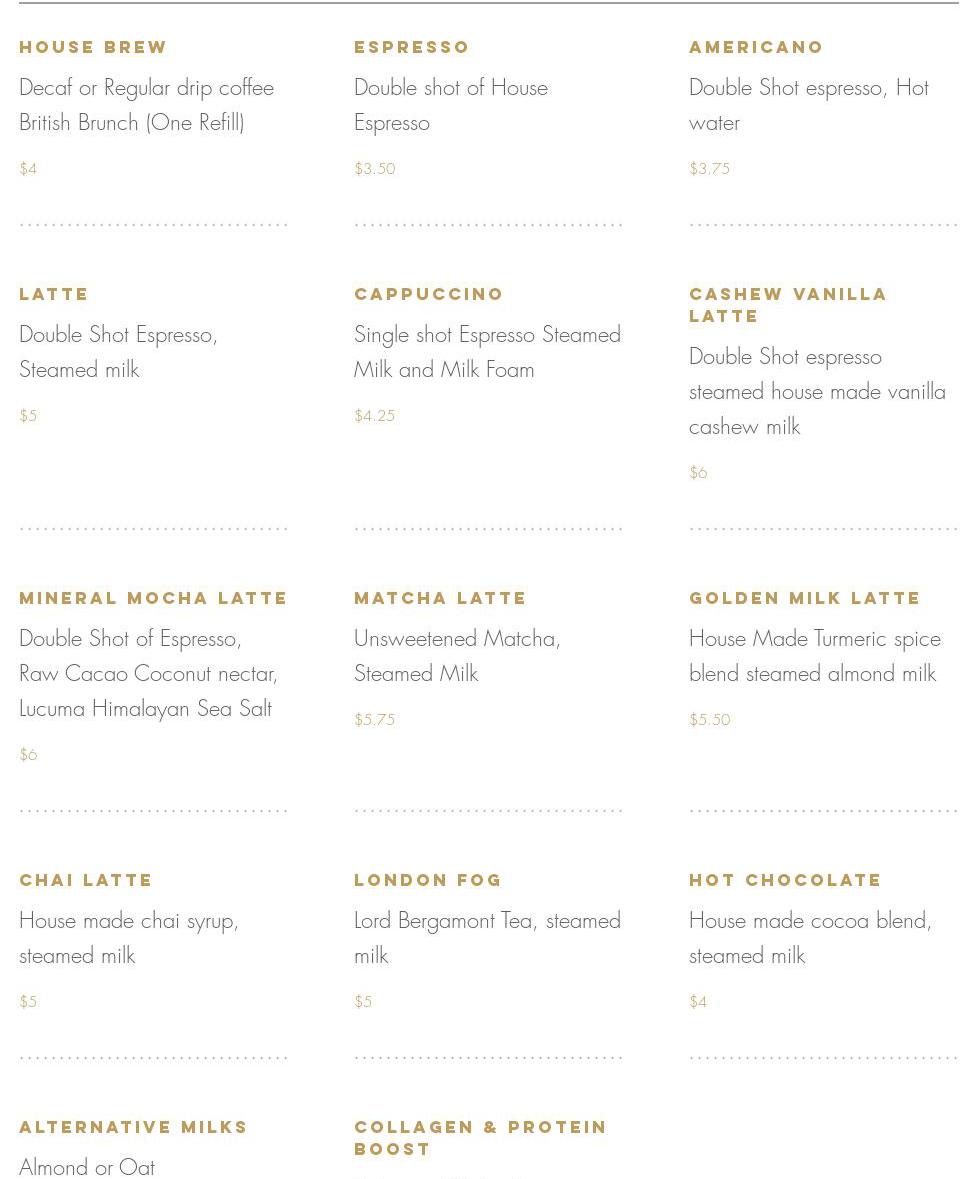Click the Almond or Oat description

tap(87, 1167)
